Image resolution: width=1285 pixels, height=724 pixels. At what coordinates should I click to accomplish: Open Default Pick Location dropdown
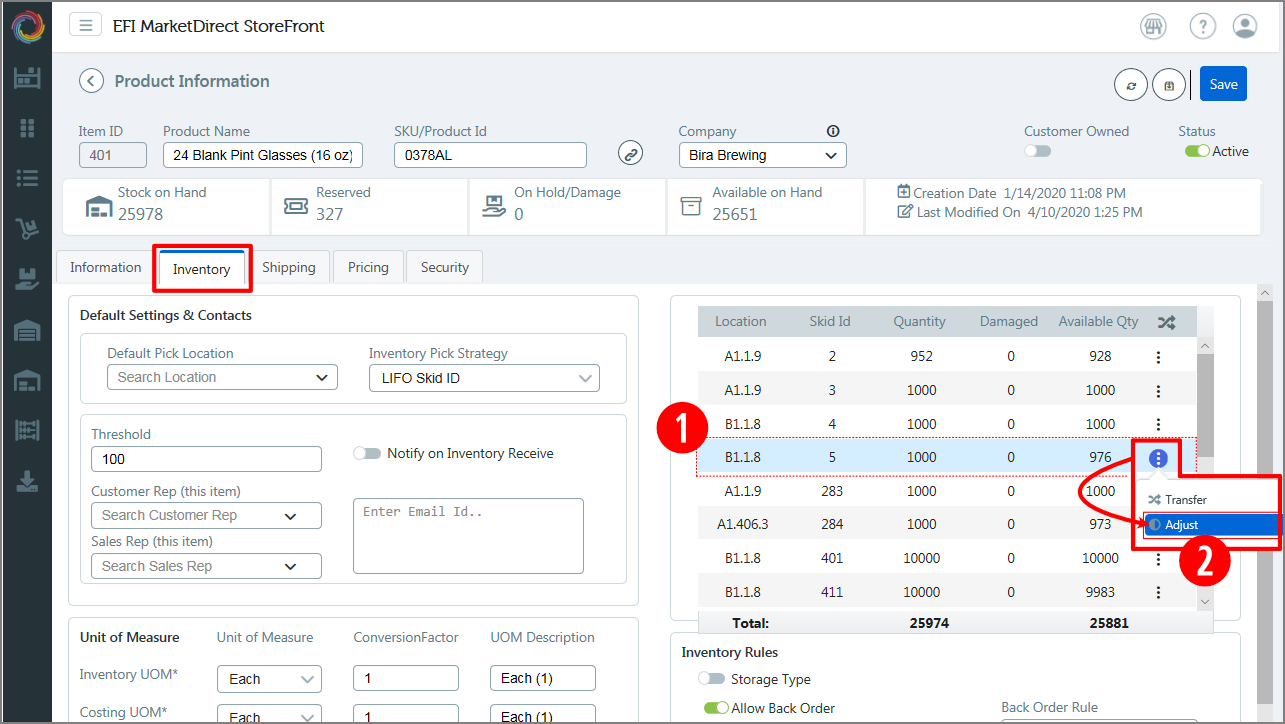click(x=222, y=377)
